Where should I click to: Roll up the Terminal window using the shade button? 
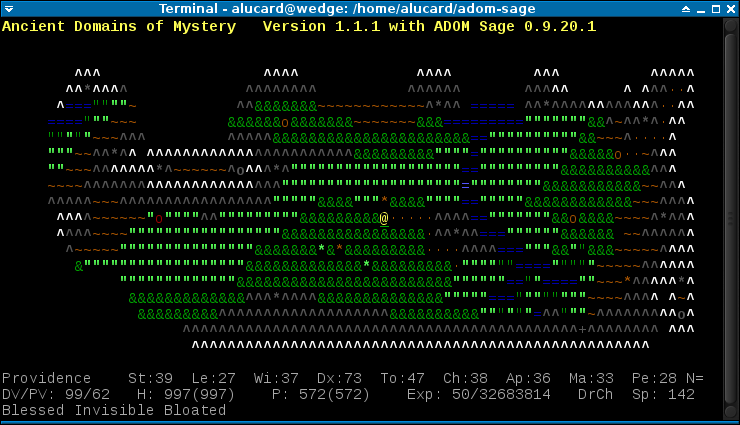686,8
